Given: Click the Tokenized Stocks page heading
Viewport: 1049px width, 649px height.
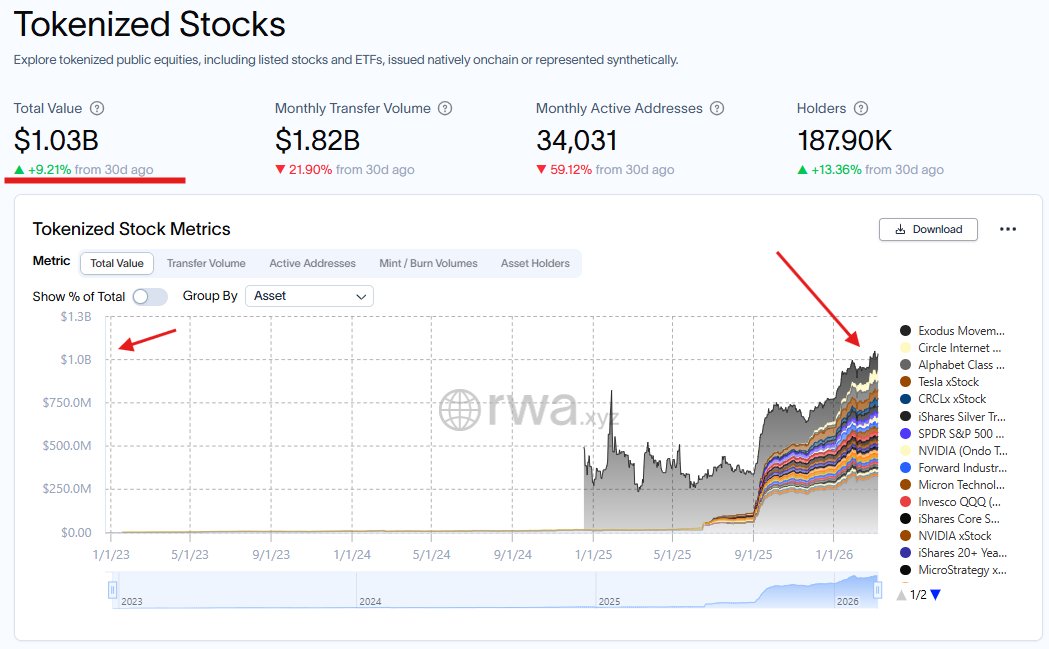Looking at the screenshot, I should coord(150,25).
